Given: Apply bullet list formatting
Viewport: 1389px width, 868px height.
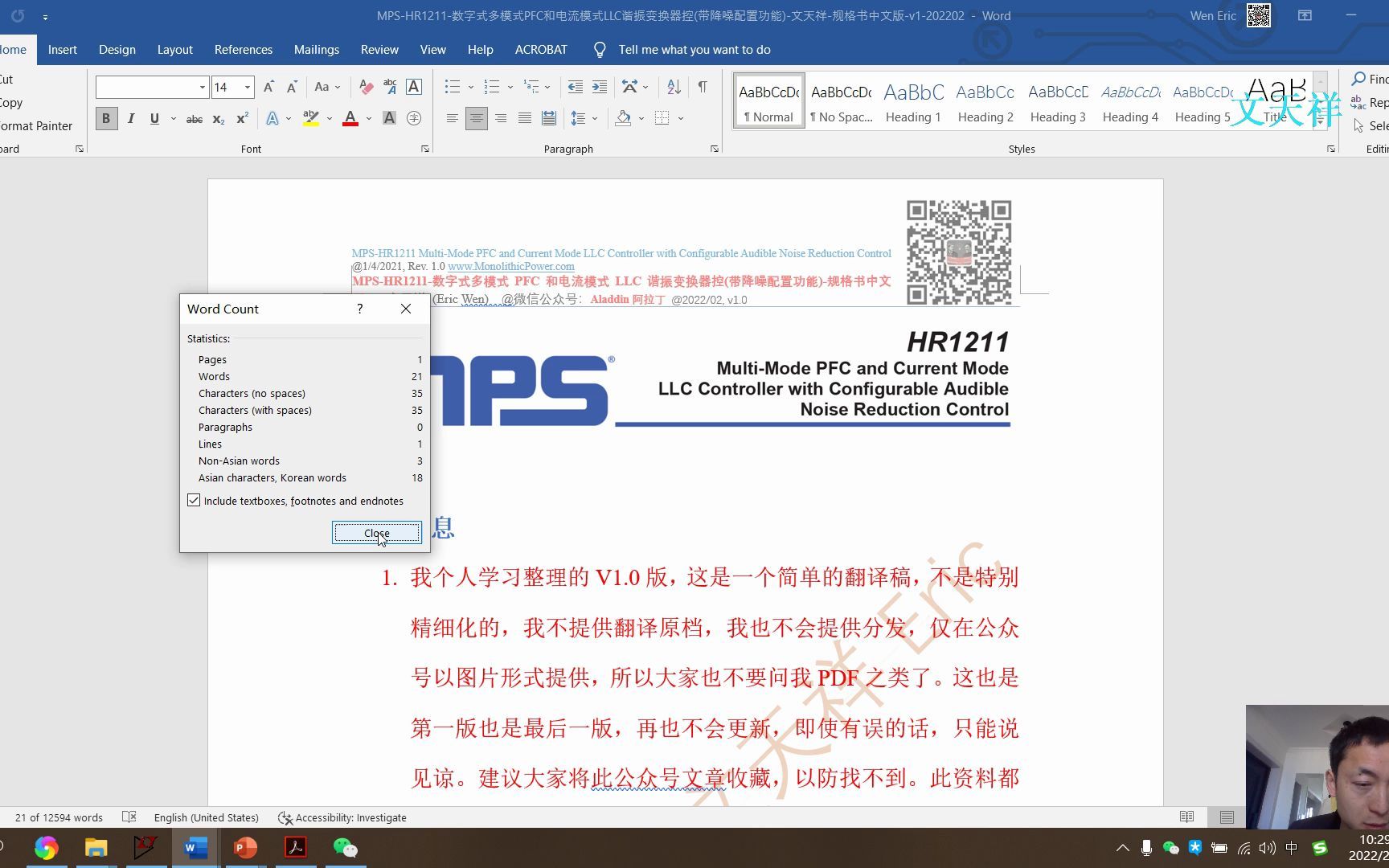Looking at the screenshot, I should click(453, 86).
